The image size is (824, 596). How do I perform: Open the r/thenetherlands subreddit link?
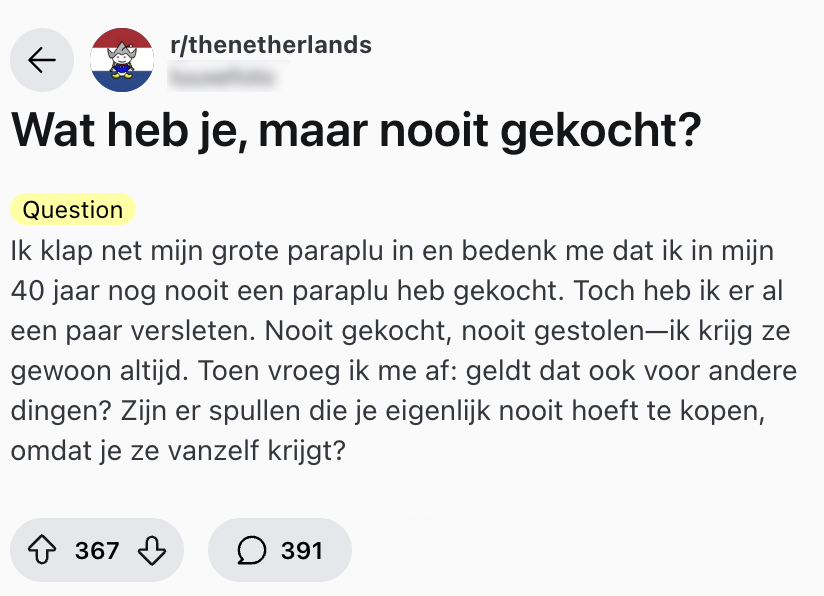pyautogui.click(x=271, y=45)
